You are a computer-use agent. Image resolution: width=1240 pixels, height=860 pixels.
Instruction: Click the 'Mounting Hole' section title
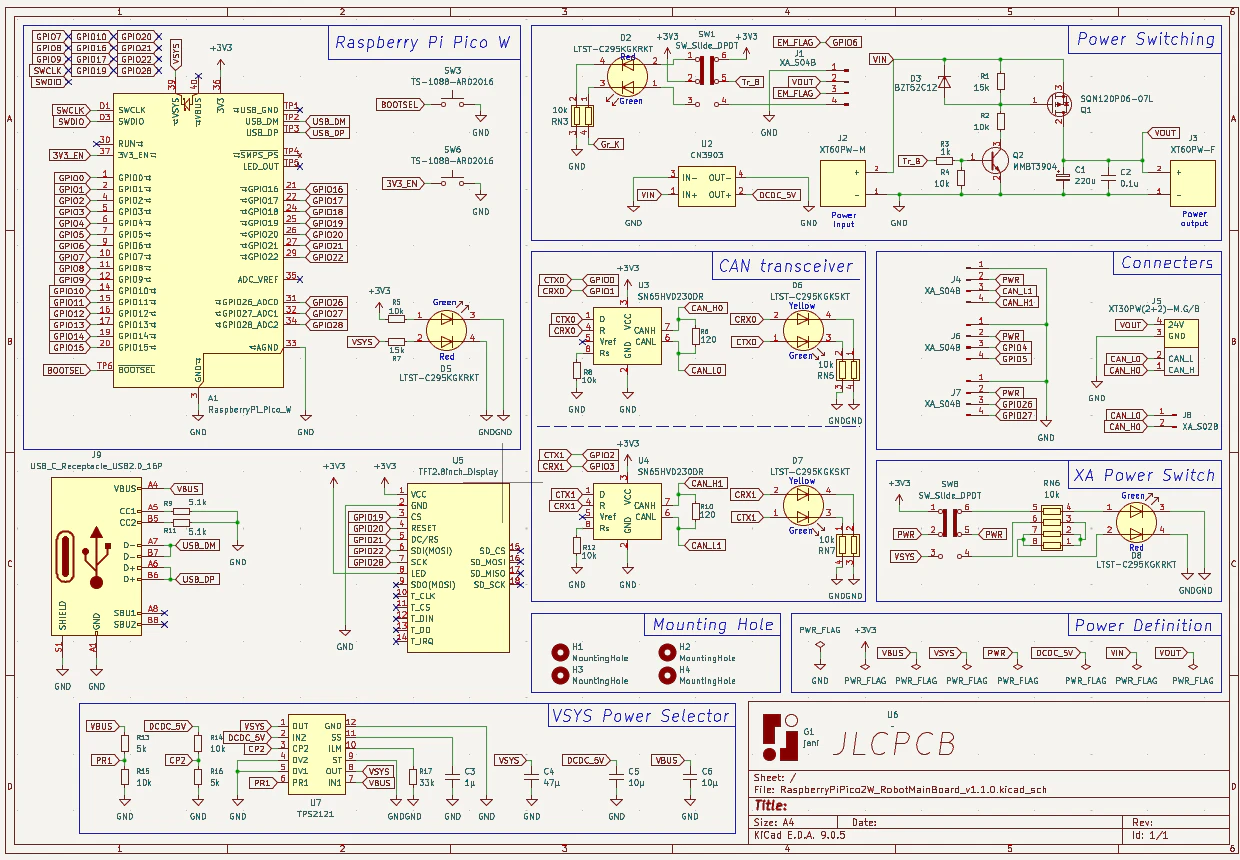[x=713, y=625]
